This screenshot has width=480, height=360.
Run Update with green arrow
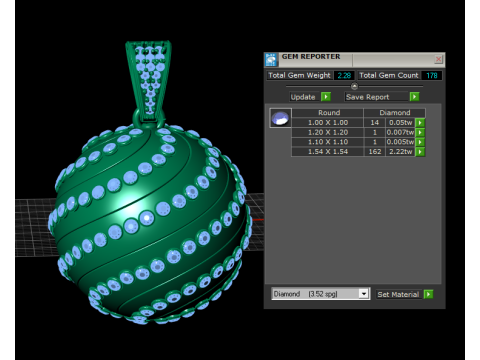326,97
